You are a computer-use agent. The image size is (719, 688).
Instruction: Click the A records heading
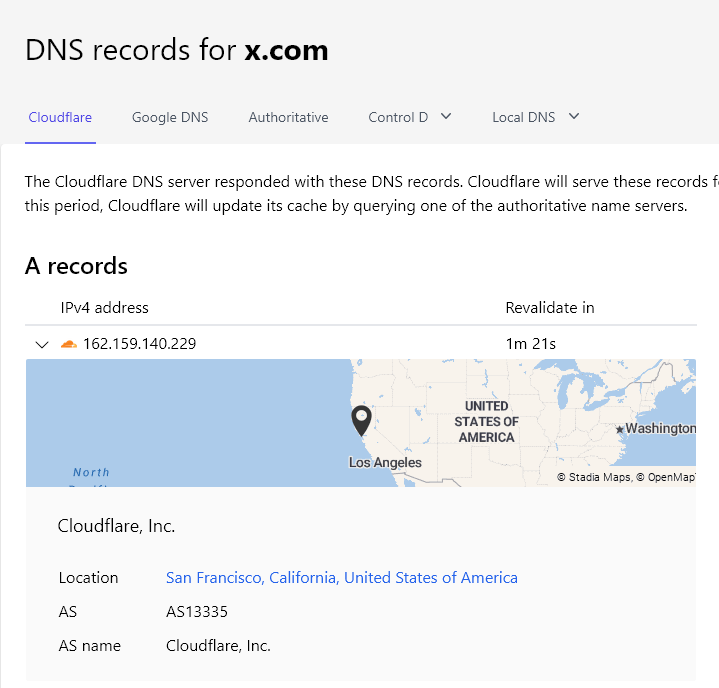coord(76,266)
